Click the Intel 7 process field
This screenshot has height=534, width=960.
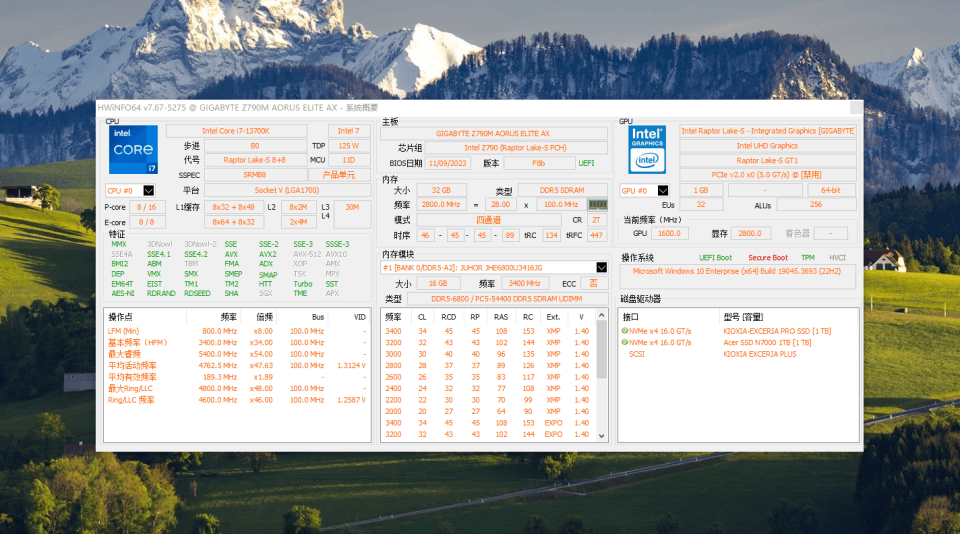pos(348,131)
